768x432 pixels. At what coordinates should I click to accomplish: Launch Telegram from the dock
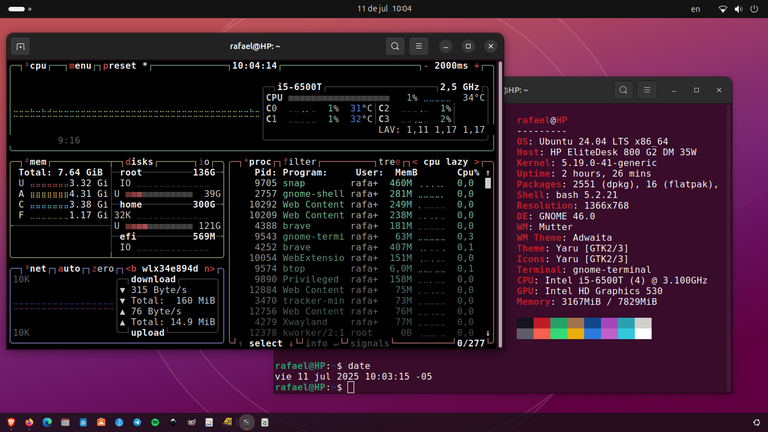pos(137,422)
